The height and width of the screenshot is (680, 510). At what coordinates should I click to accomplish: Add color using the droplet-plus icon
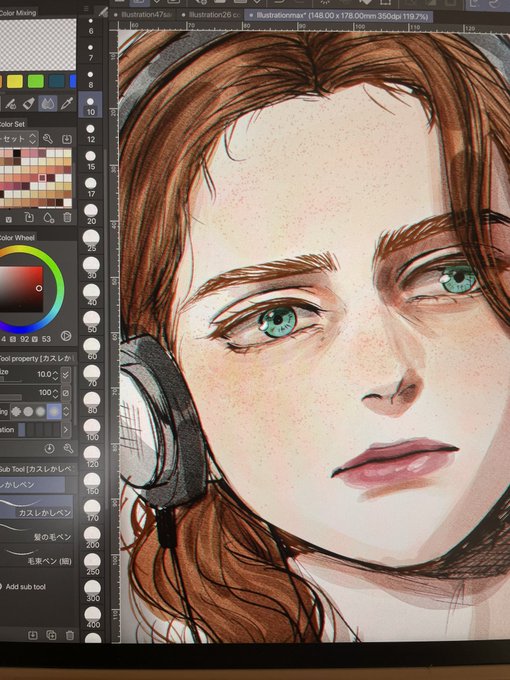click(49, 217)
